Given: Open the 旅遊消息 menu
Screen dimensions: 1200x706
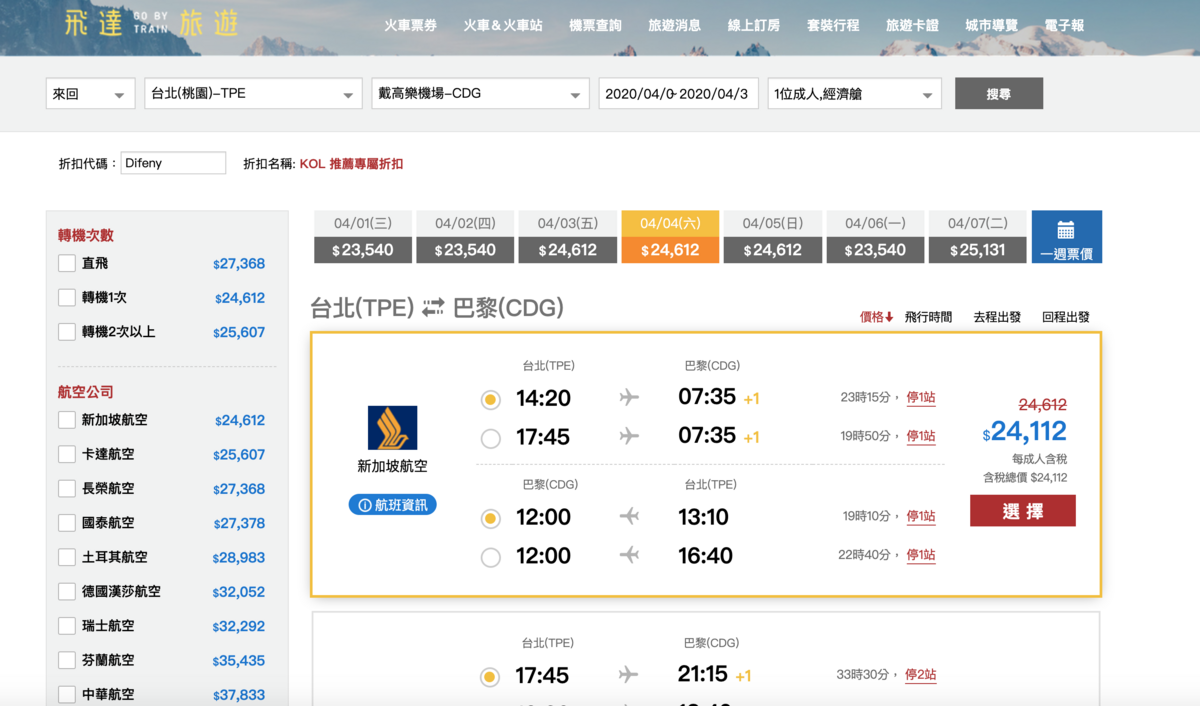Looking at the screenshot, I should point(674,26).
